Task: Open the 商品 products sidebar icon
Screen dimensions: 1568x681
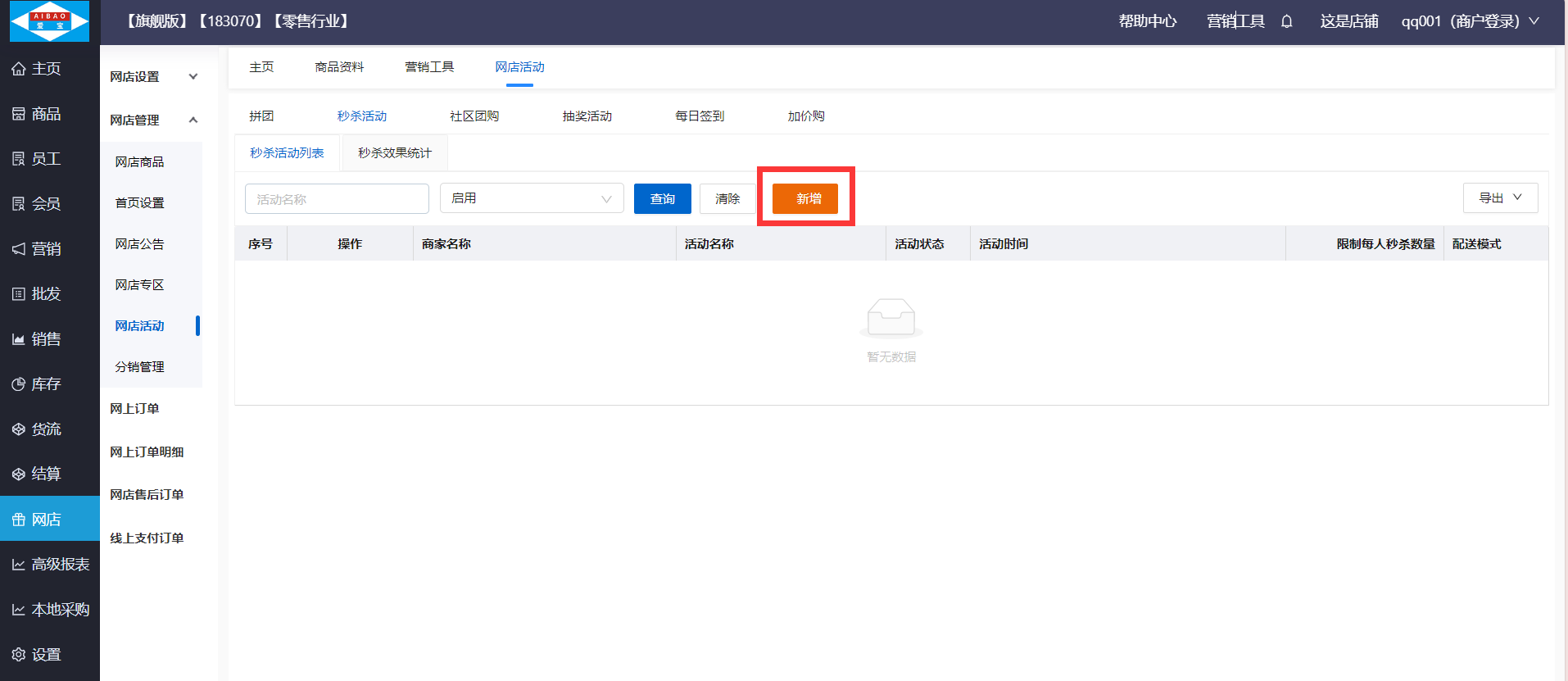Action: (x=18, y=114)
